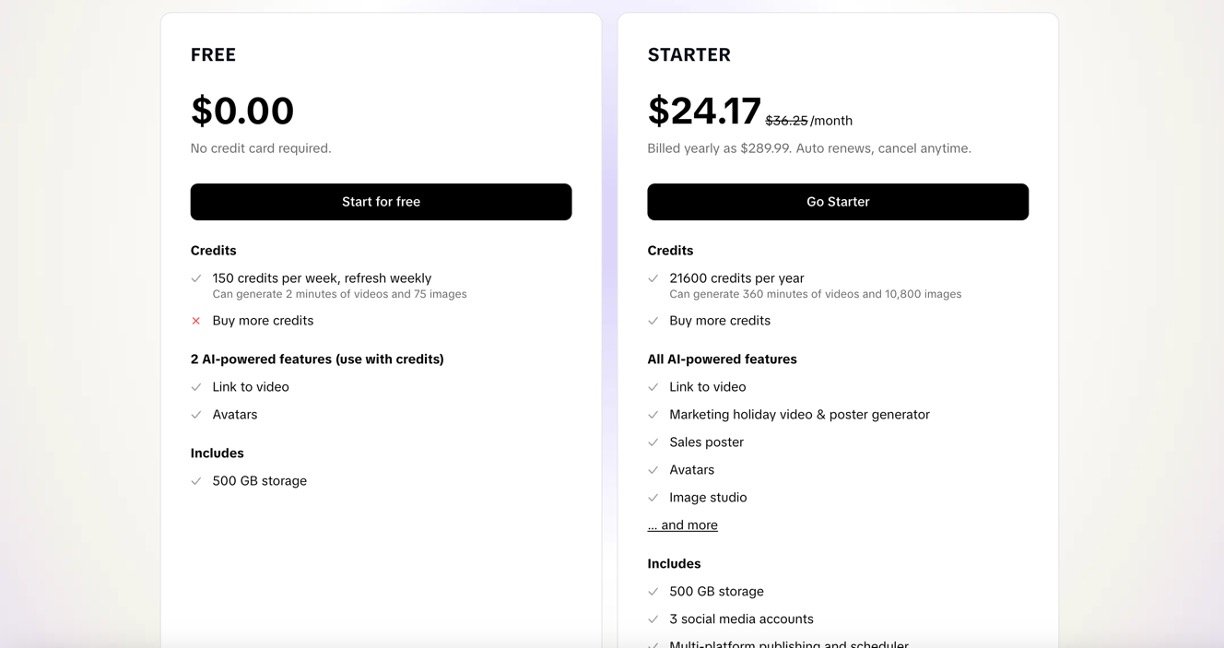Click checkmark beside Free plan 500 GB storage

click(196, 481)
